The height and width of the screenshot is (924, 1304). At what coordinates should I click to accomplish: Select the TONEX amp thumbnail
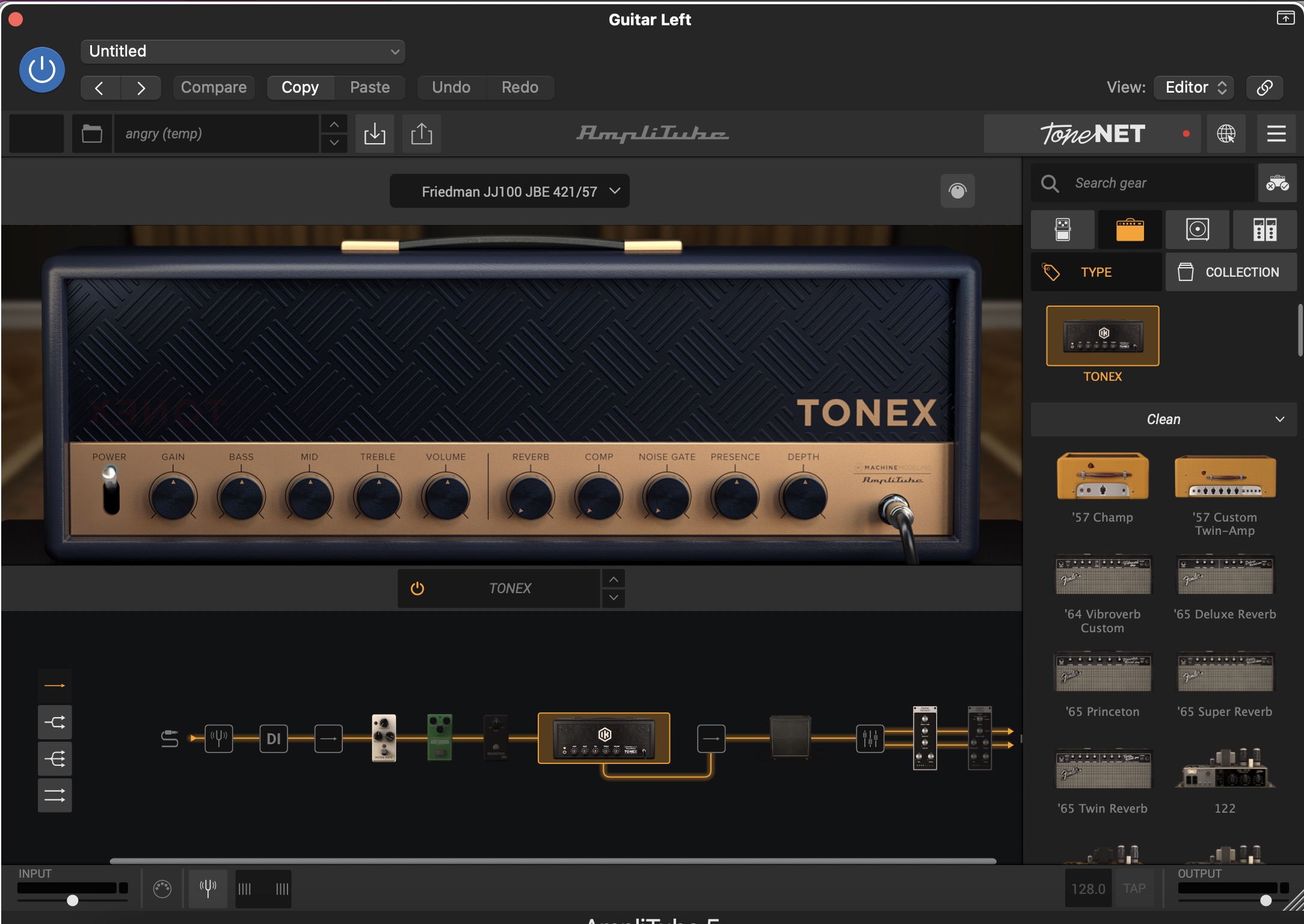[1103, 336]
